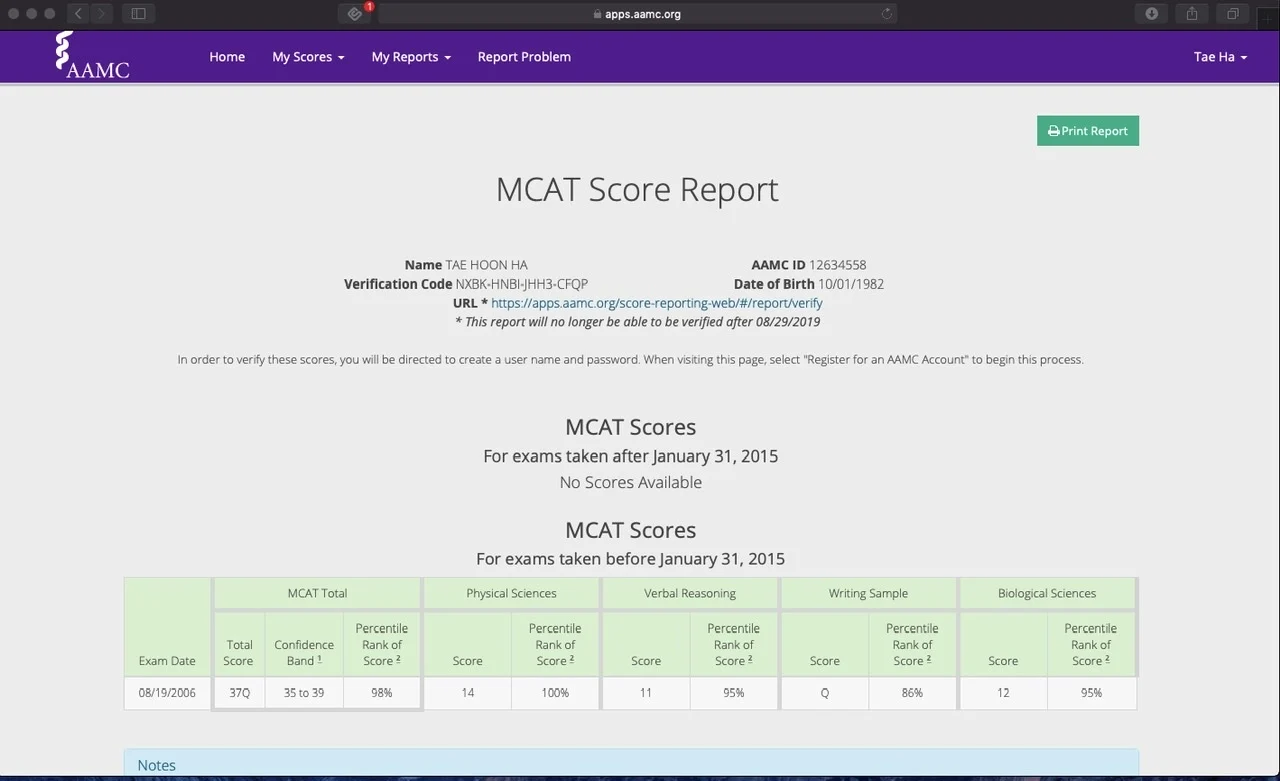The width and height of the screenshot is (1280, 781).
Task: Show all tabs overview icon
Action: pyautogui.click(x=1232, y=13)
